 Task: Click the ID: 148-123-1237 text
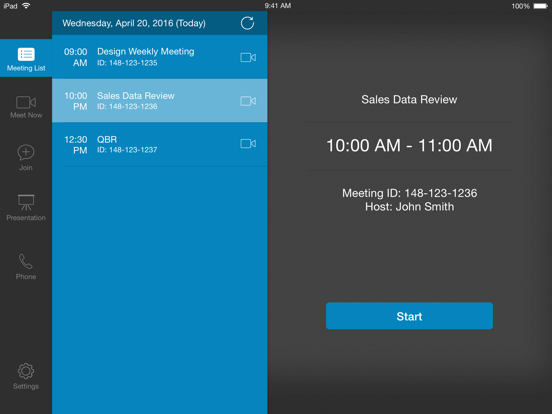pos(127,150)
